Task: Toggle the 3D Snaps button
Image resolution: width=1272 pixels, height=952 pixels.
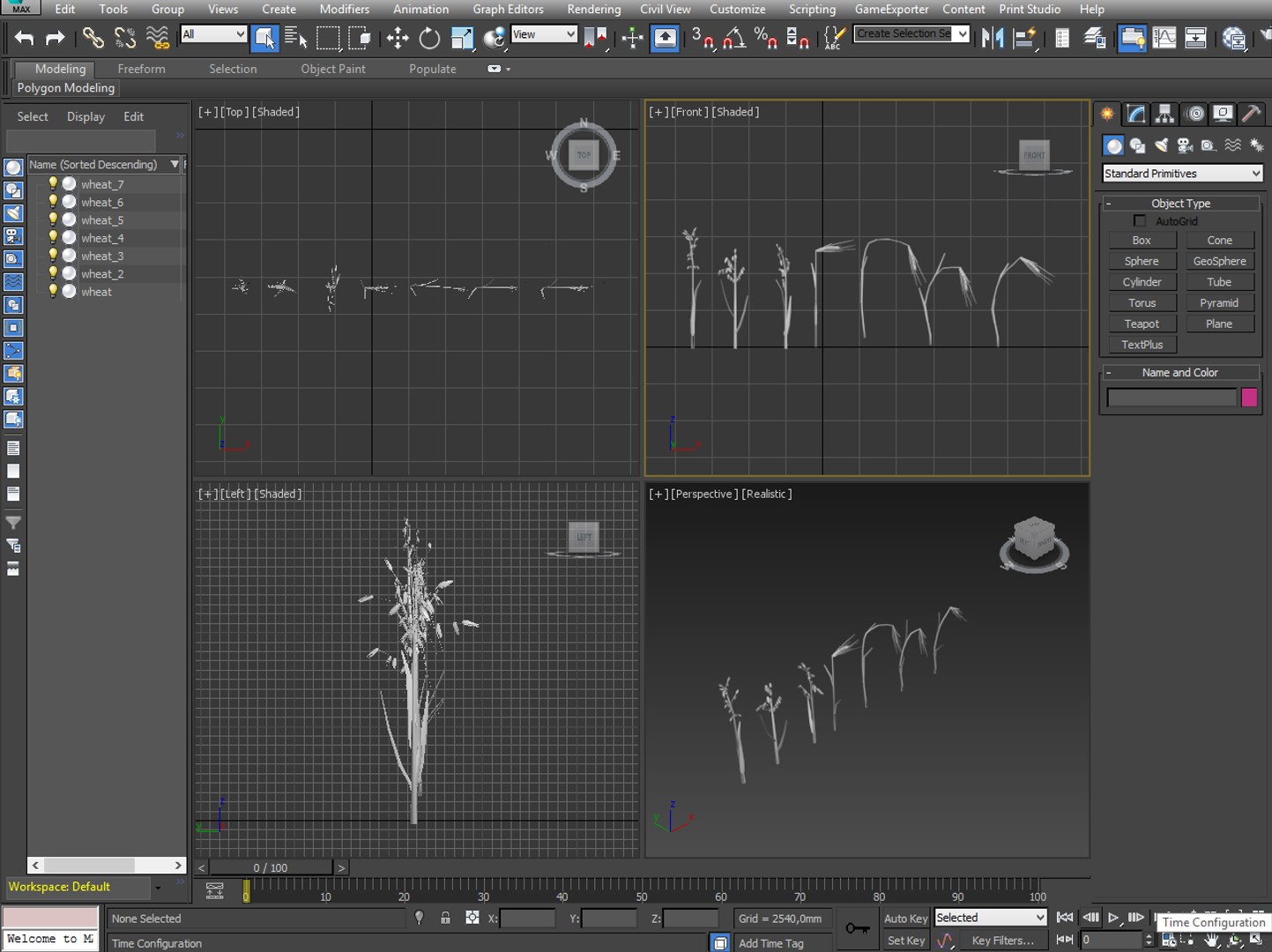Action: pos(703,38)
